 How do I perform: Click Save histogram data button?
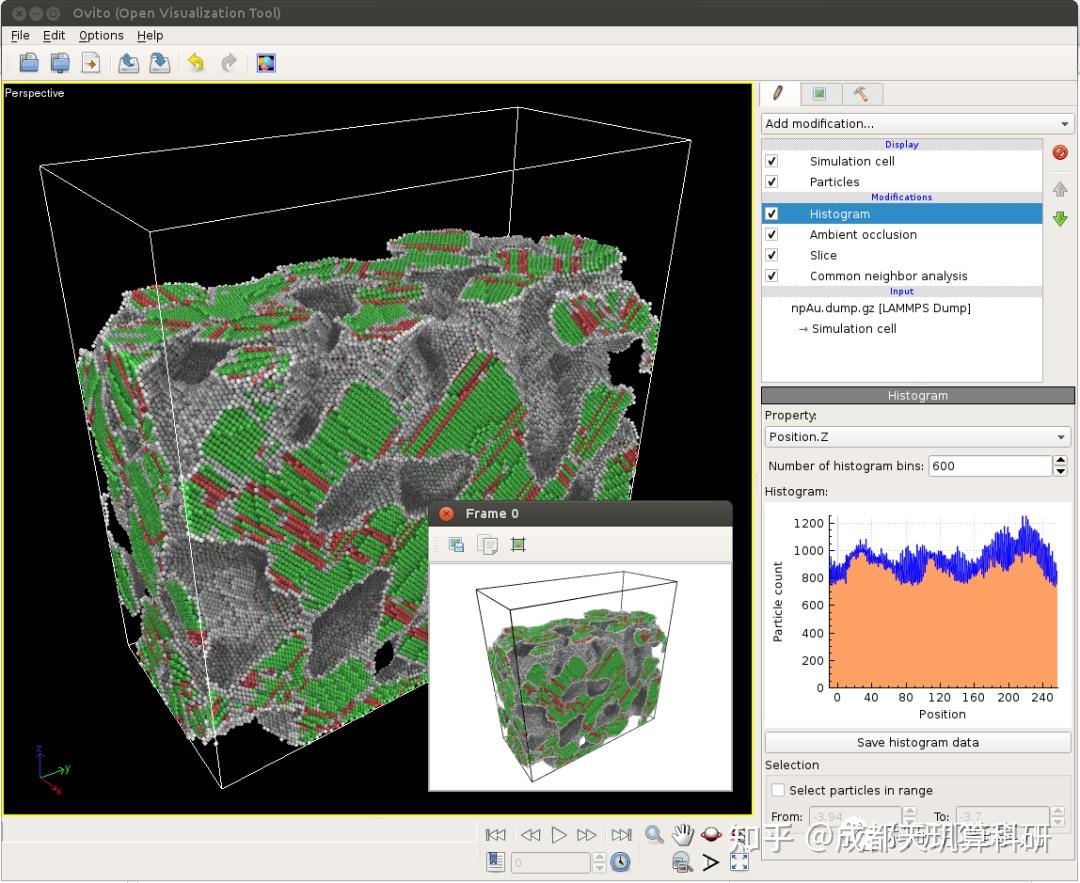click(917, 742)
